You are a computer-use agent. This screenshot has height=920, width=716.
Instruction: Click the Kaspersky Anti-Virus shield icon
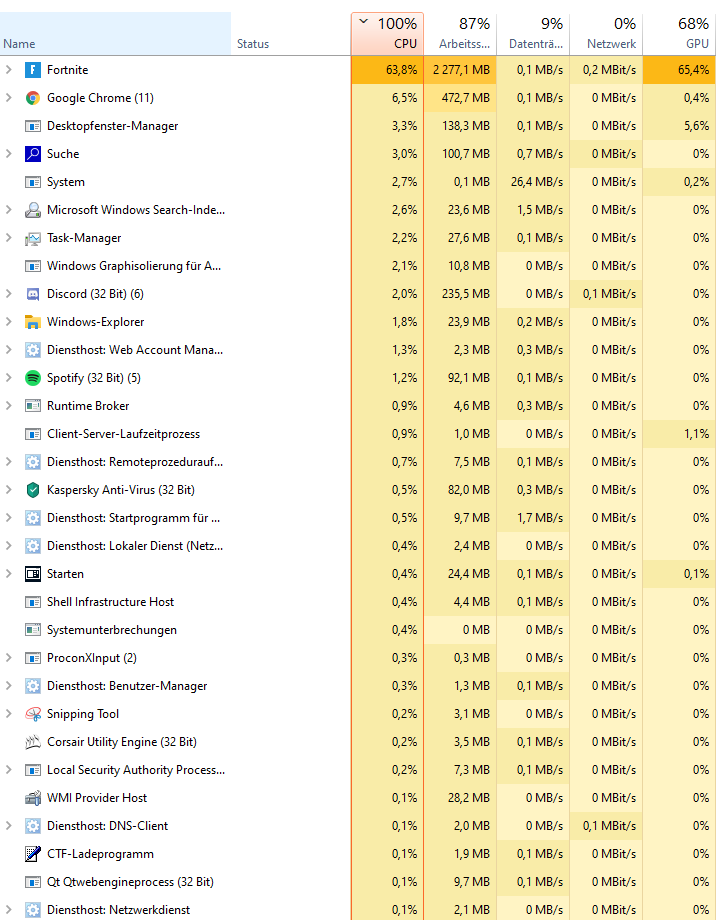click(x=33, y=490)
